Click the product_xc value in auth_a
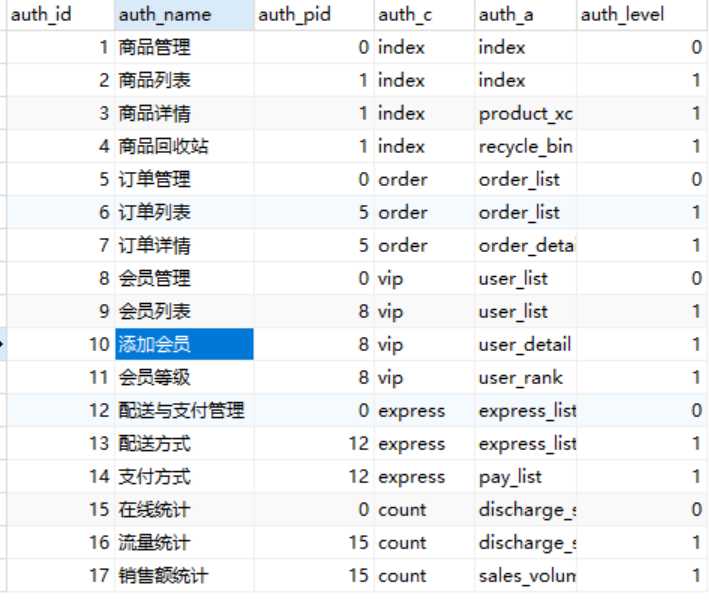The image size is (709, 612). pyautogui.click(x=526, y=114)
